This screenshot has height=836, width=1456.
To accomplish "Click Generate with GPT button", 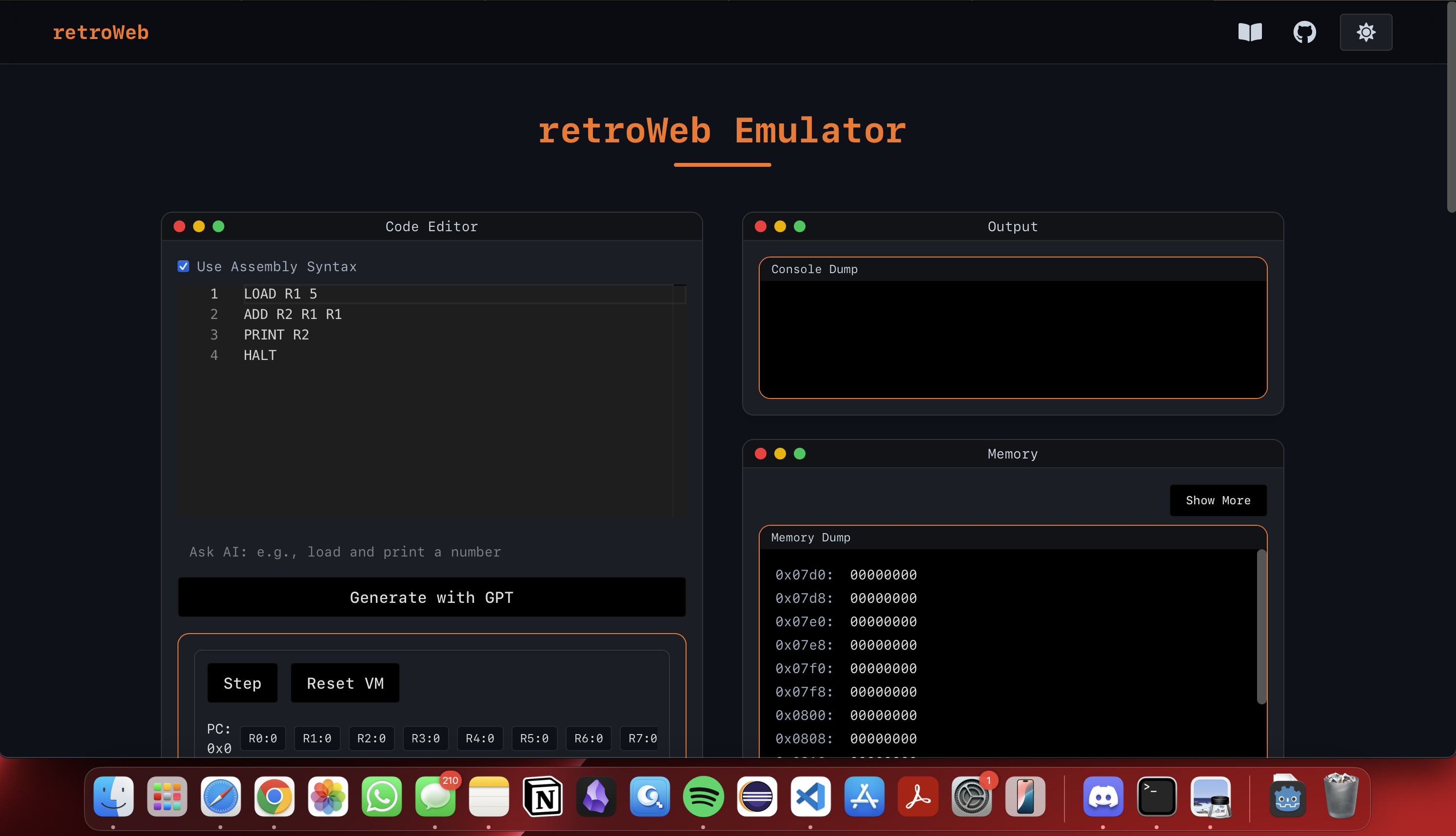I will [432, 597].
